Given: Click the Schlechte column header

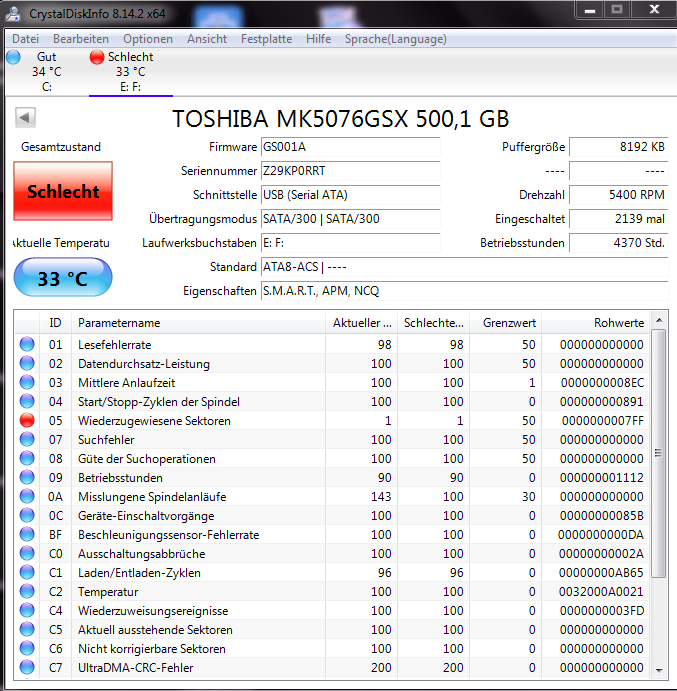Looking at the screenshot, I should coord(434,323).
